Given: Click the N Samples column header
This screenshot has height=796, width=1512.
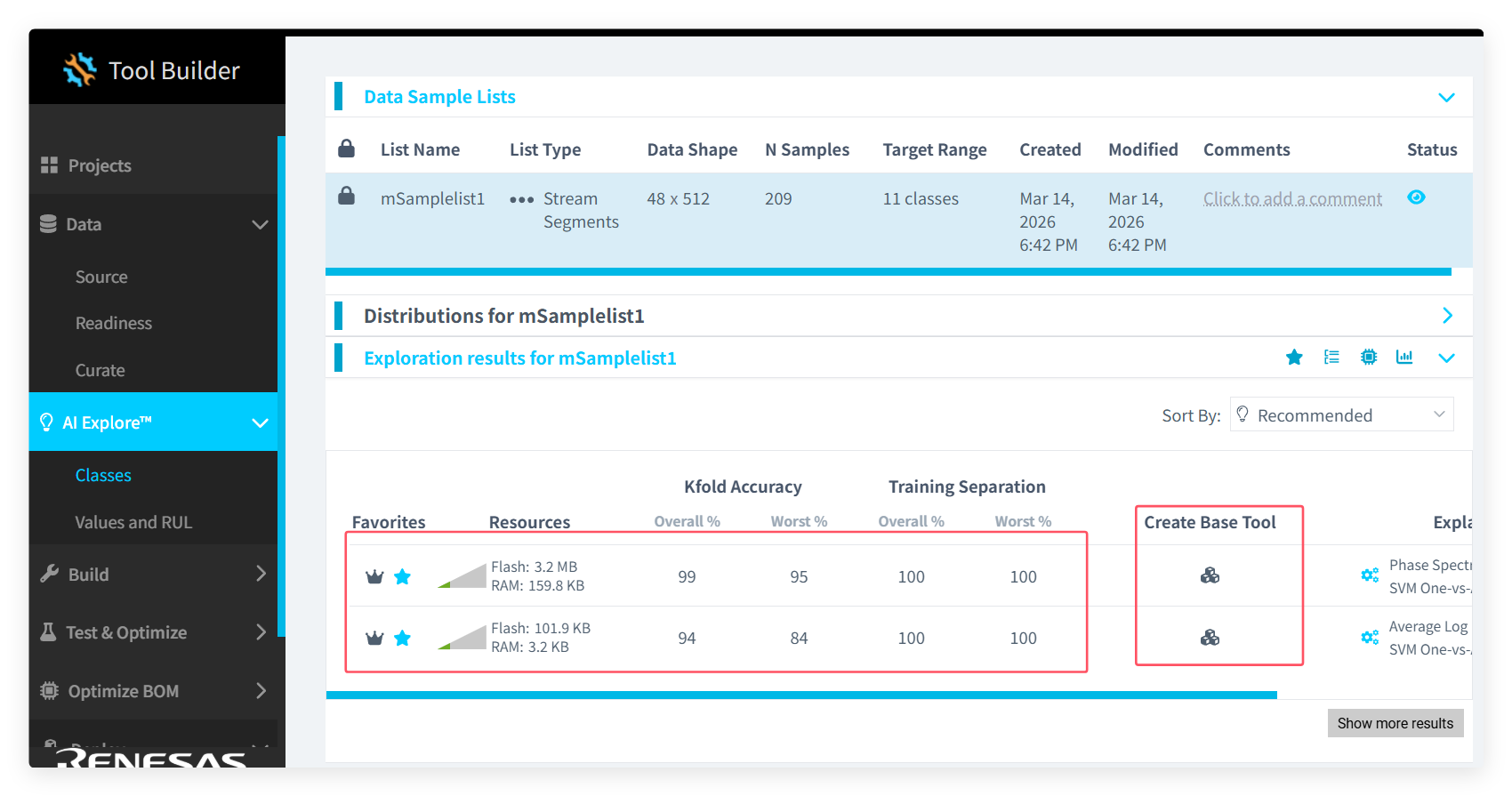Looking at the screenshot, I should coord(807,149).
